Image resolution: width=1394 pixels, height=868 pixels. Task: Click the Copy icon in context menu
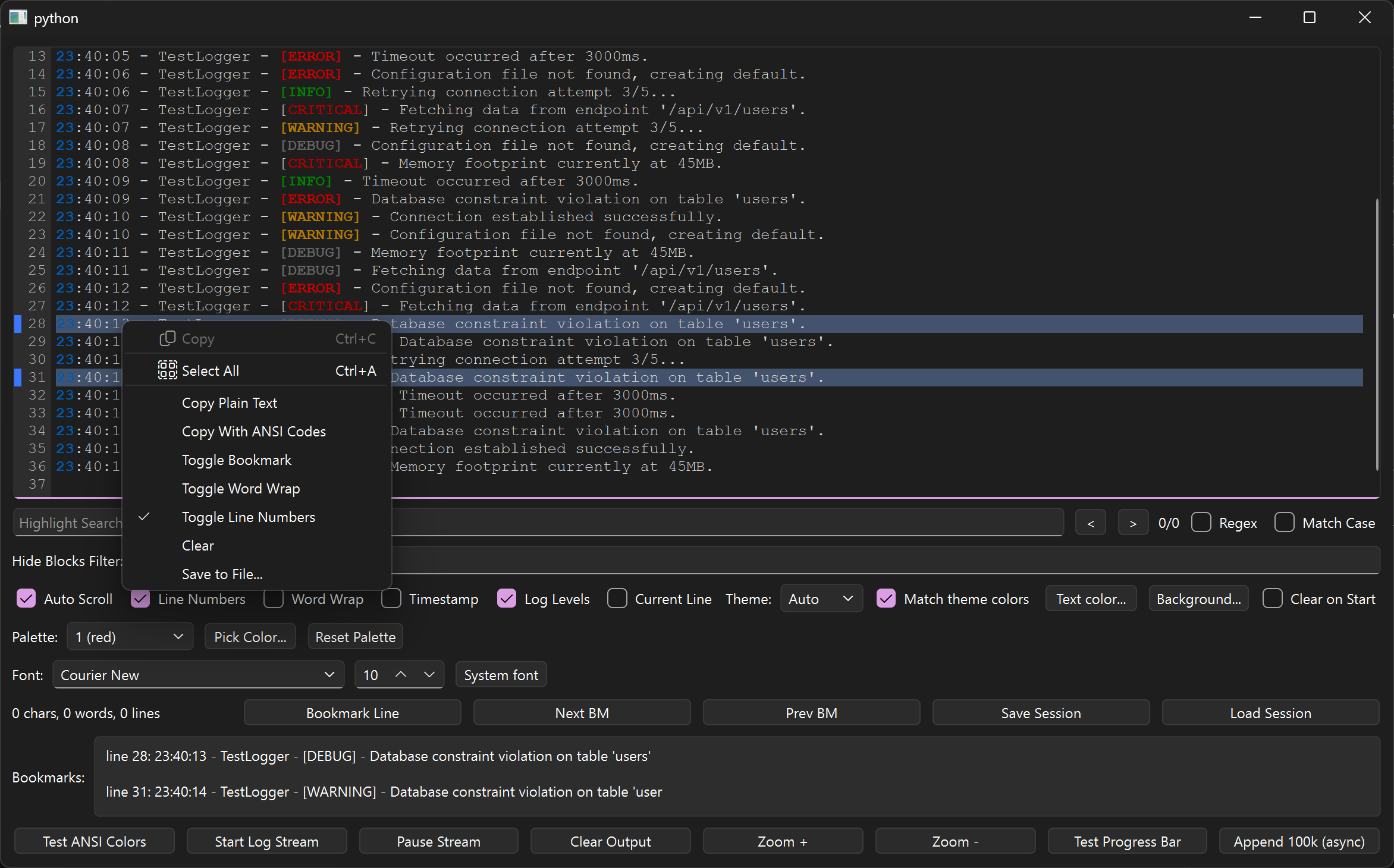point(167,339)
